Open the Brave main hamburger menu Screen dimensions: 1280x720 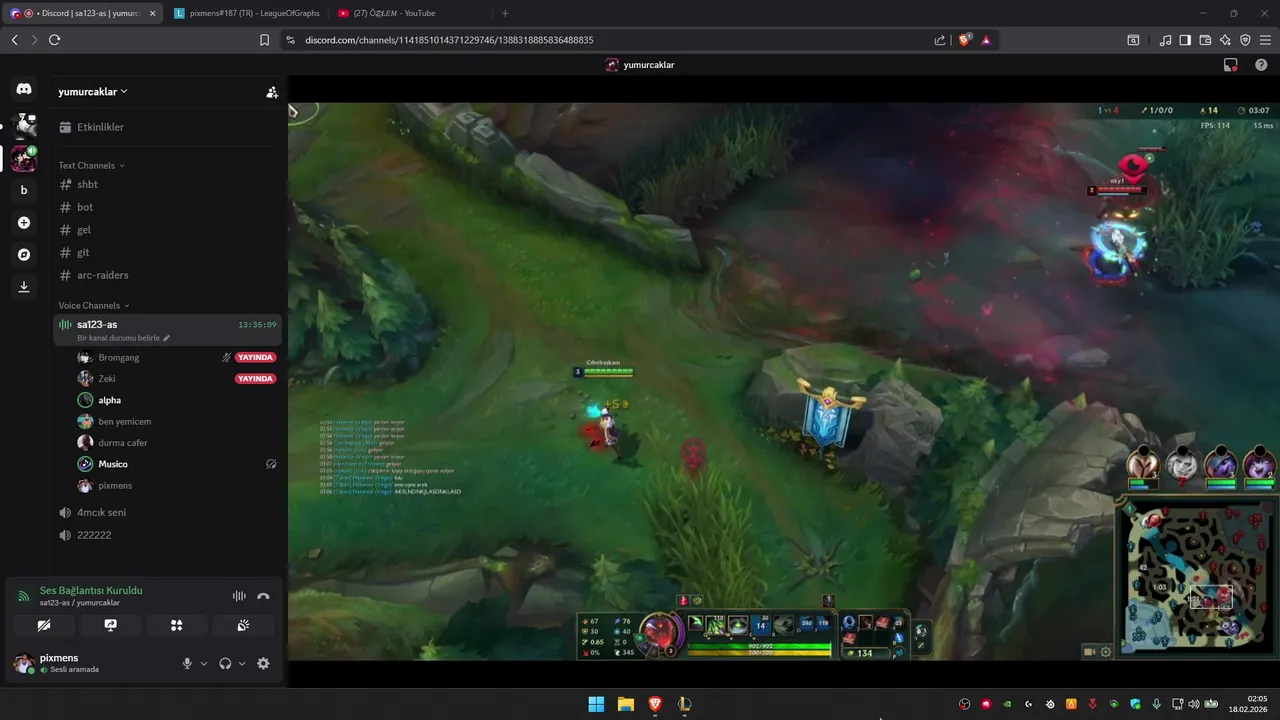tap(1265, 40)
